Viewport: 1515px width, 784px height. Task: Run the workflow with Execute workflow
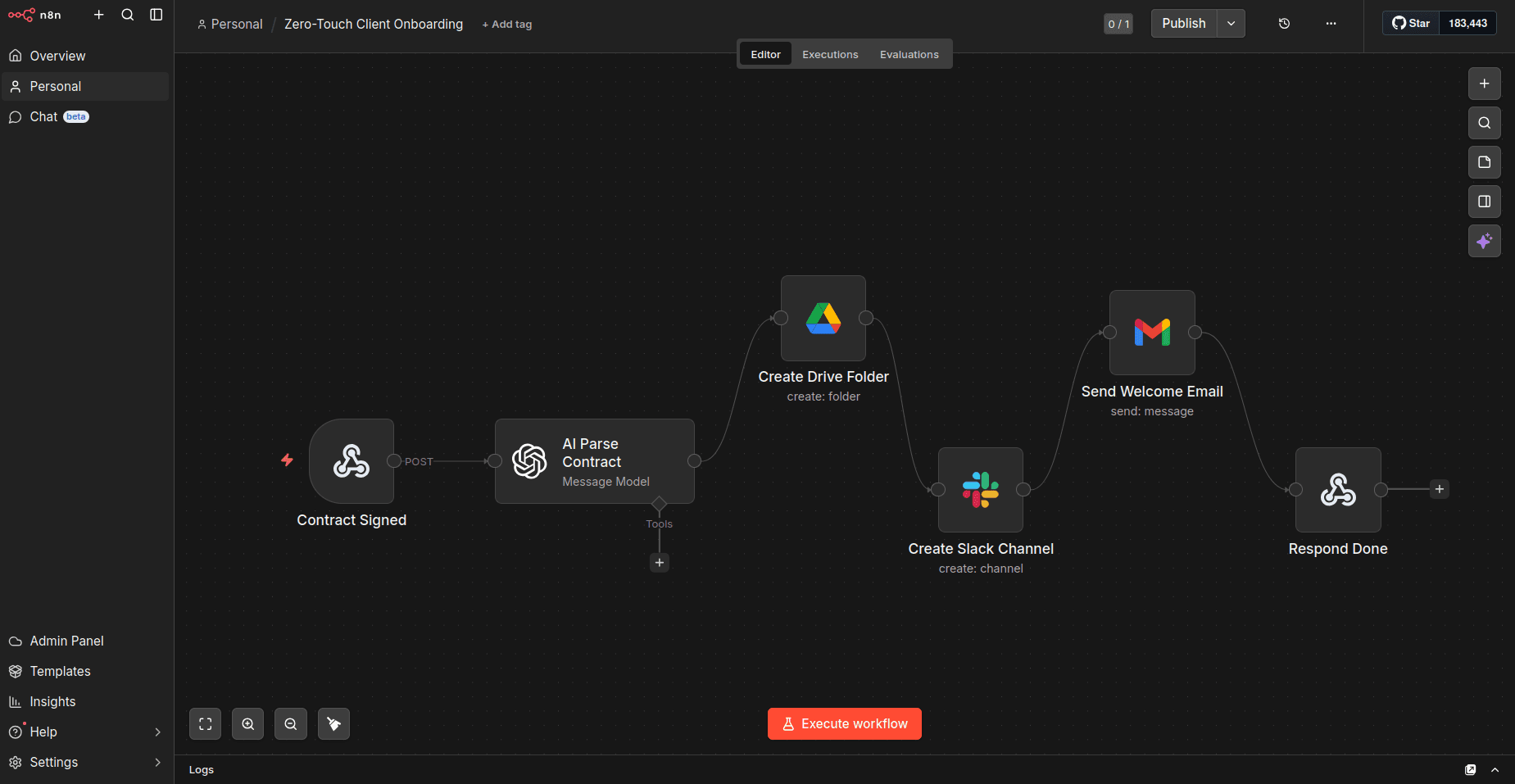pyautogui.click(x=844, y=723)
